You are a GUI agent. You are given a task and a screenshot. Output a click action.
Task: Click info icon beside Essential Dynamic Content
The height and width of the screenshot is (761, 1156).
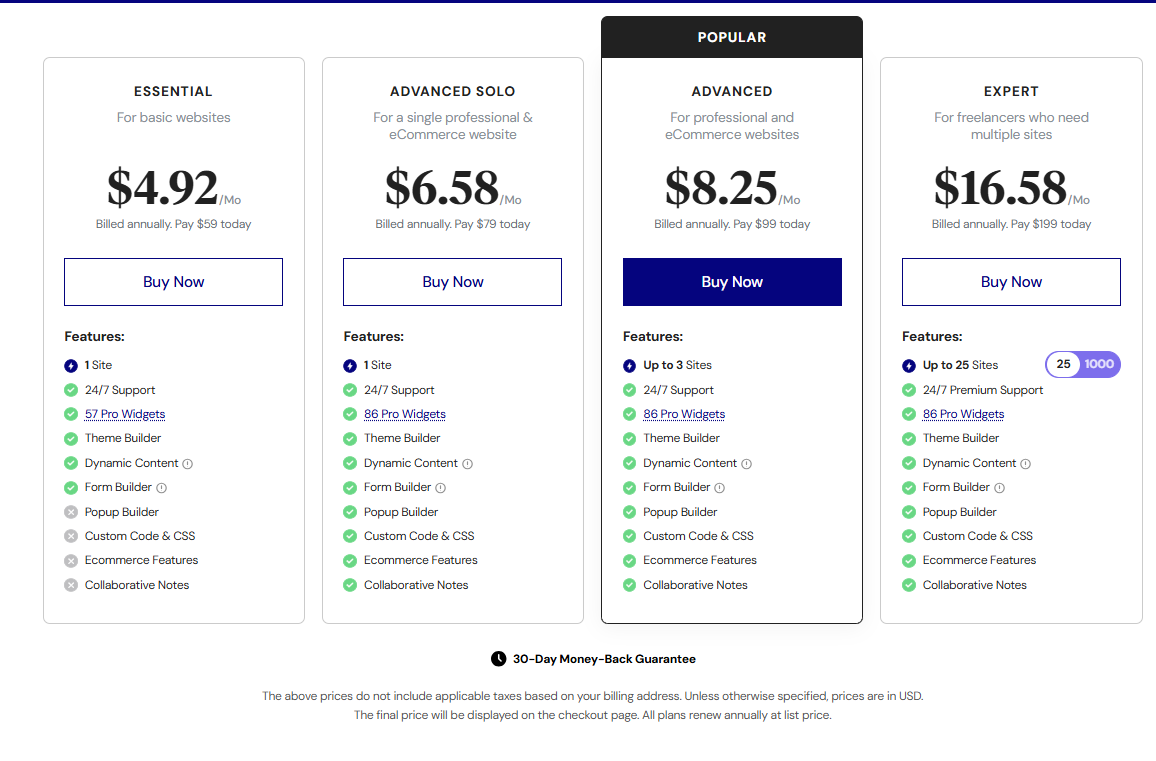click(x=187, y=464)
